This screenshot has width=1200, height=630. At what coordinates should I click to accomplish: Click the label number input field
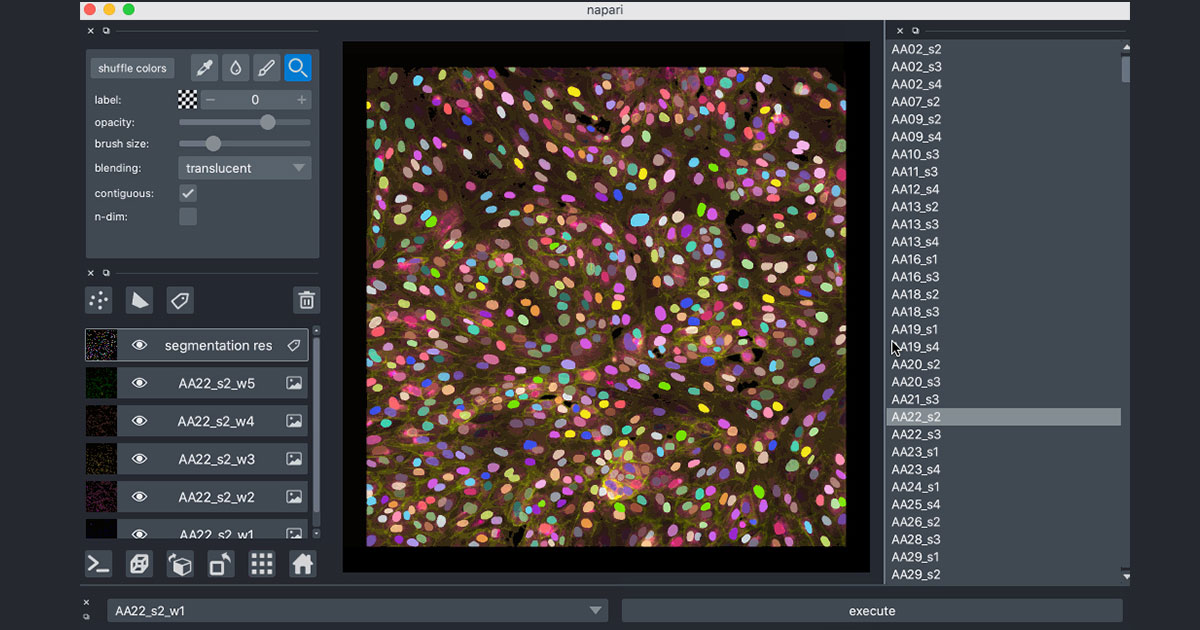256,100
